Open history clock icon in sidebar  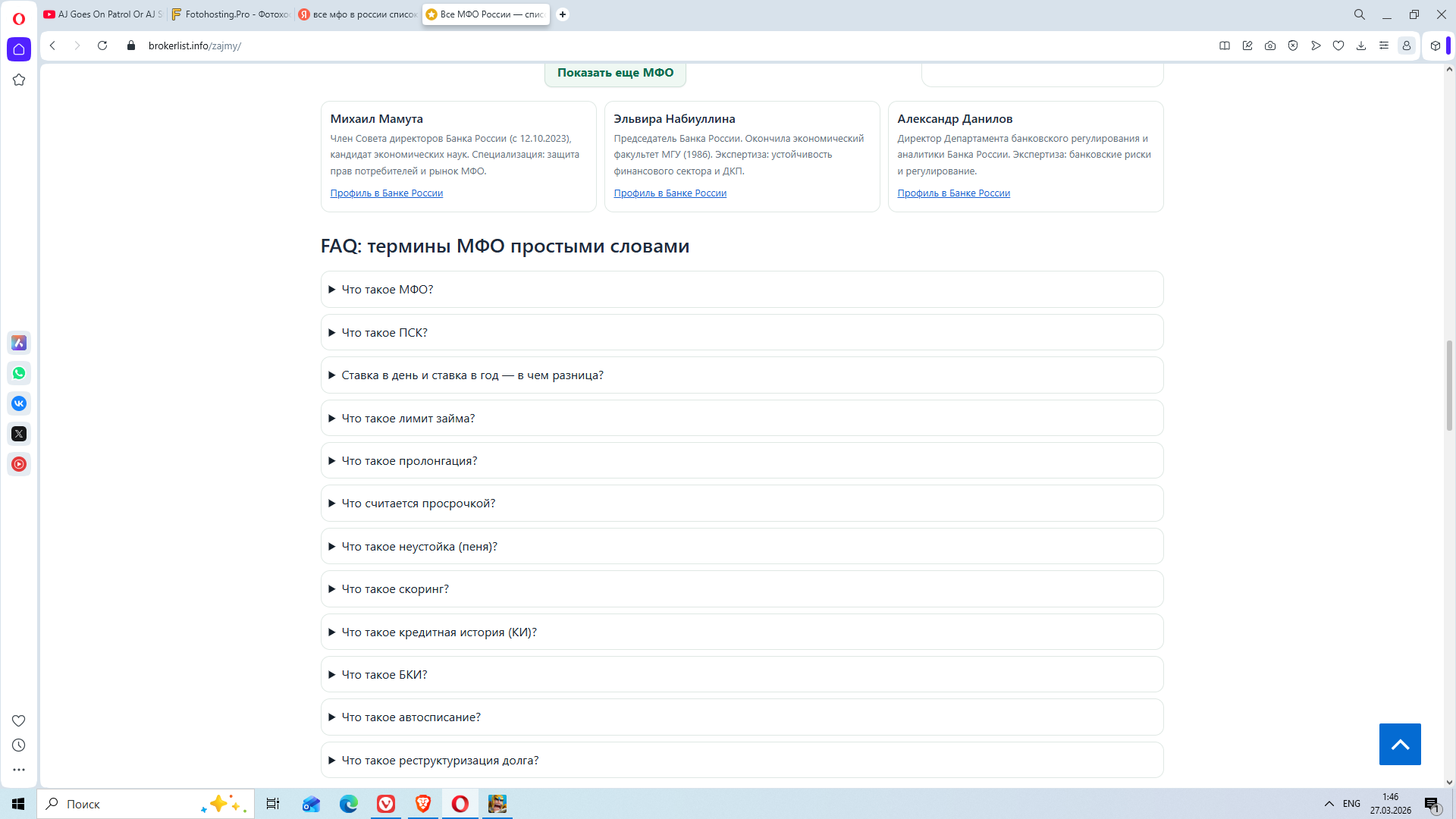[19, 745]
